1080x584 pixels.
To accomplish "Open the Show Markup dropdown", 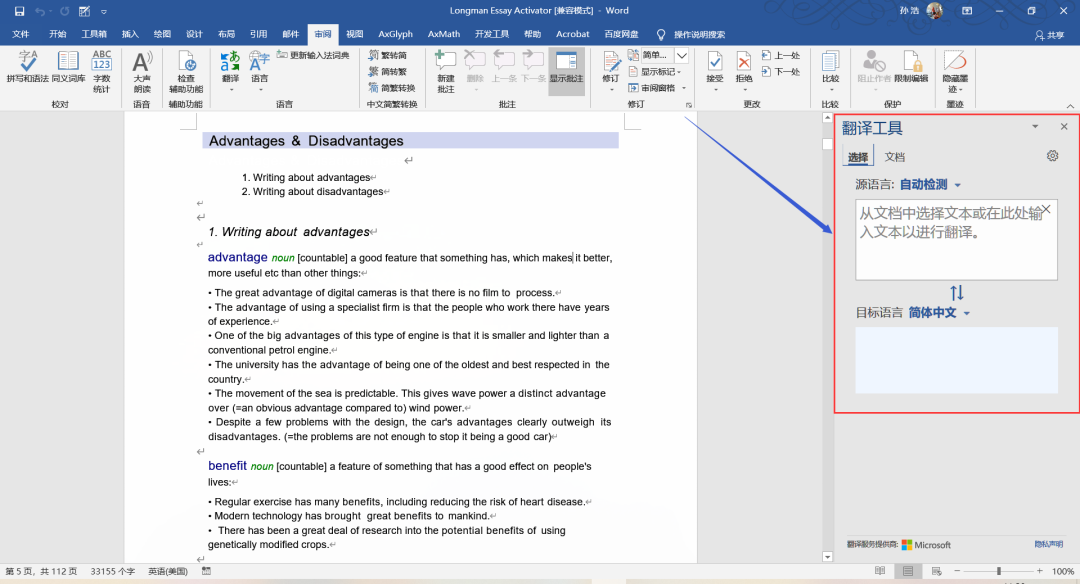I will coord(660,72).
